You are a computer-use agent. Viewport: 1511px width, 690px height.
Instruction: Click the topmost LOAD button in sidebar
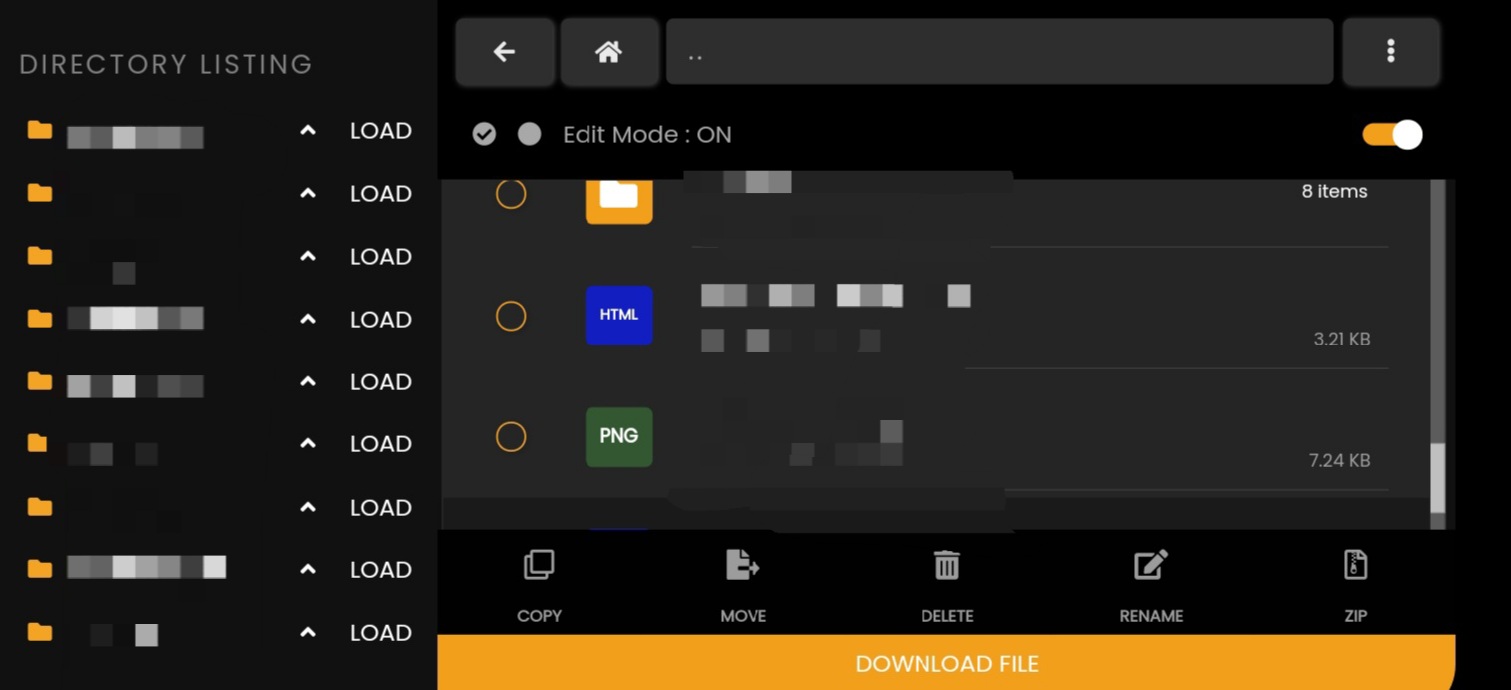[380, 130]
